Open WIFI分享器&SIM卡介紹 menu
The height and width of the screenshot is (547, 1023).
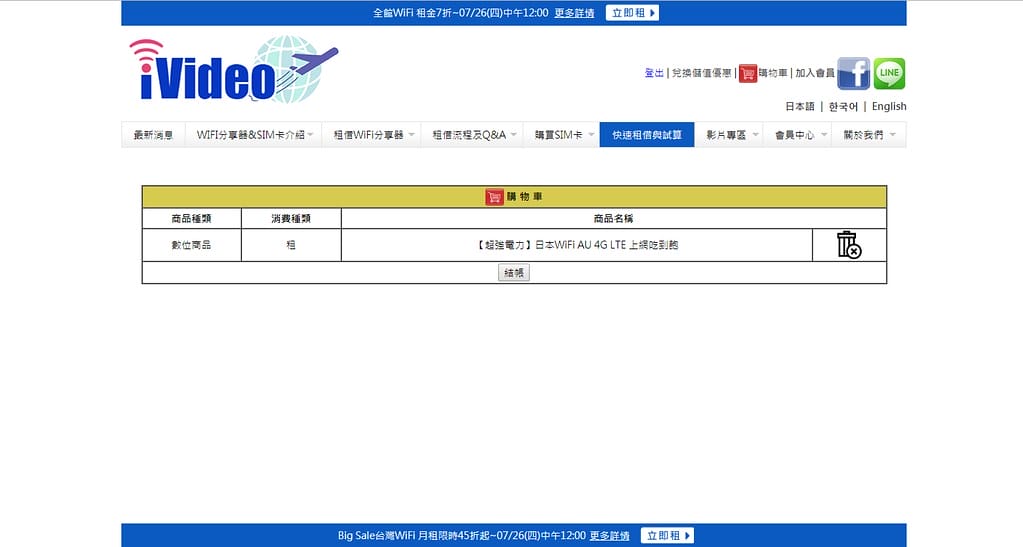coord(251,135)
